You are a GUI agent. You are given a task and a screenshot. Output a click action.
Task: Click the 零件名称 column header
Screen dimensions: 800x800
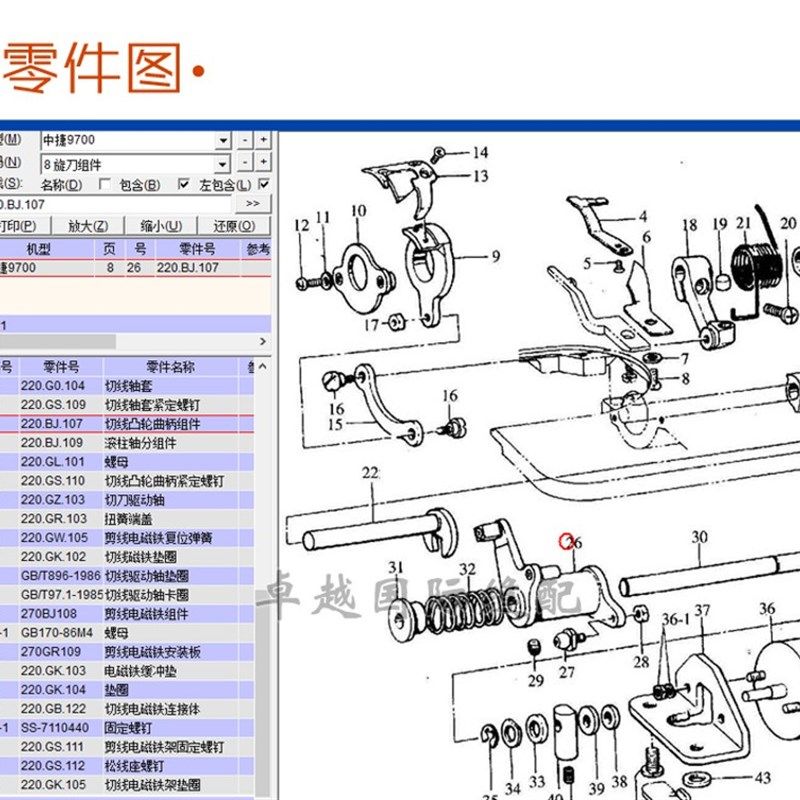click(171, 365)
